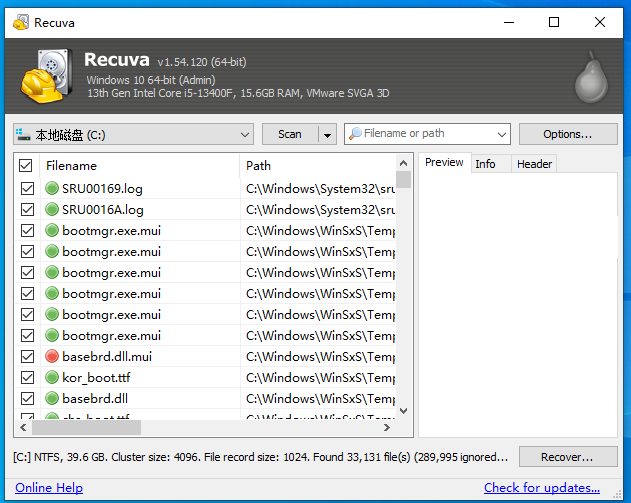Click the vertical scrollbar thumb
Image resolution: width=631 pixels, height=503 pixels.
(404, 180)
